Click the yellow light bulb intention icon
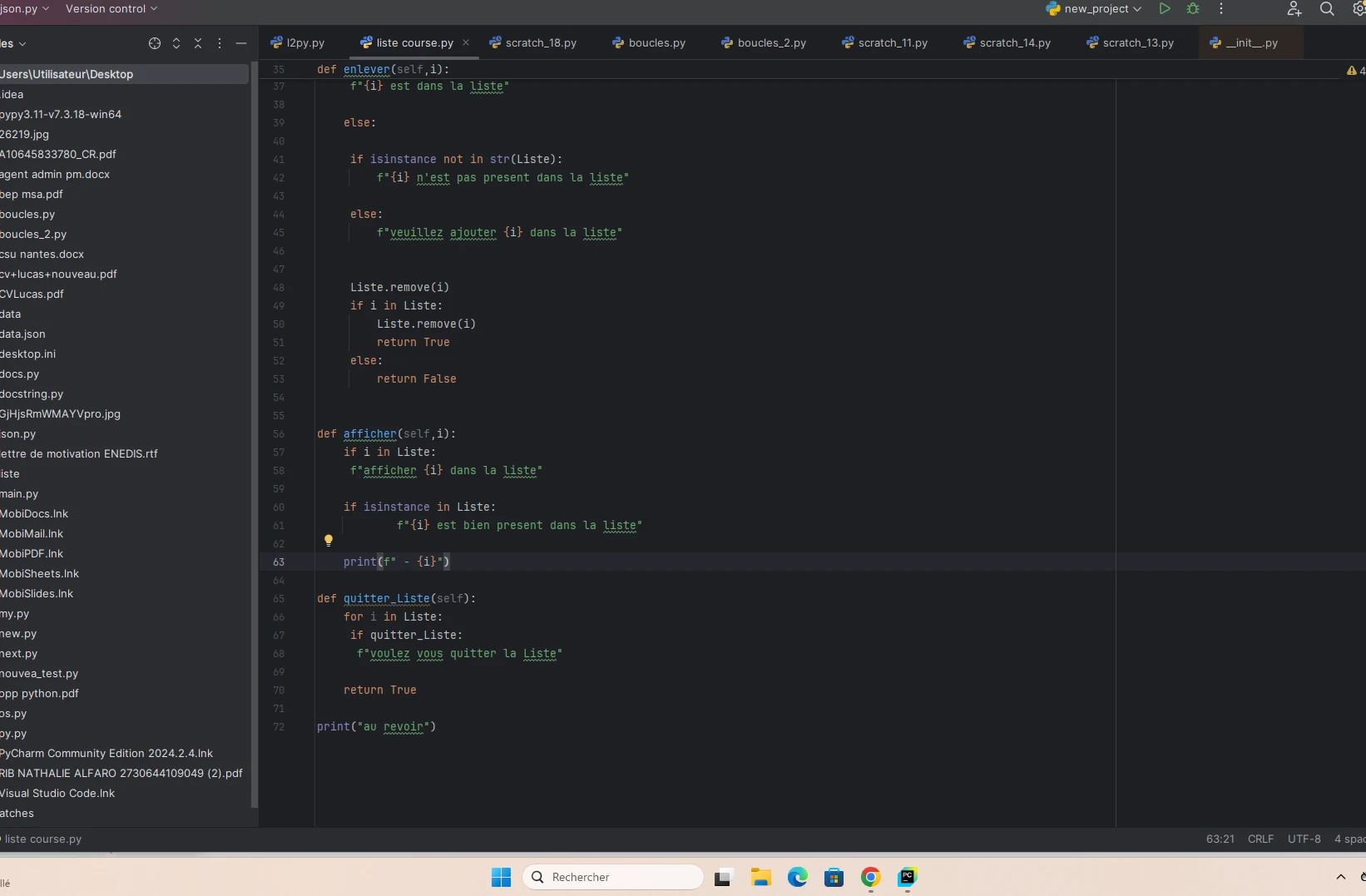Image resolution: width=1366 pixels, height=896 pixels. click(x=329, y=541)
